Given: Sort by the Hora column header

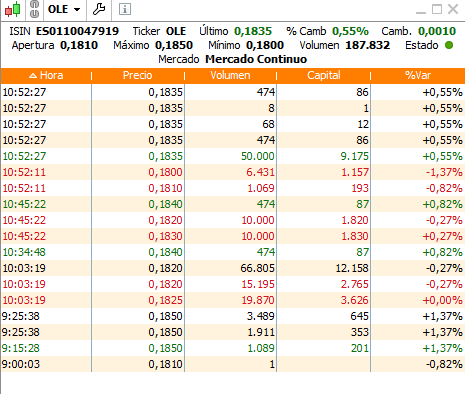Looking at the screenshot, I should (x=46, y=75).
